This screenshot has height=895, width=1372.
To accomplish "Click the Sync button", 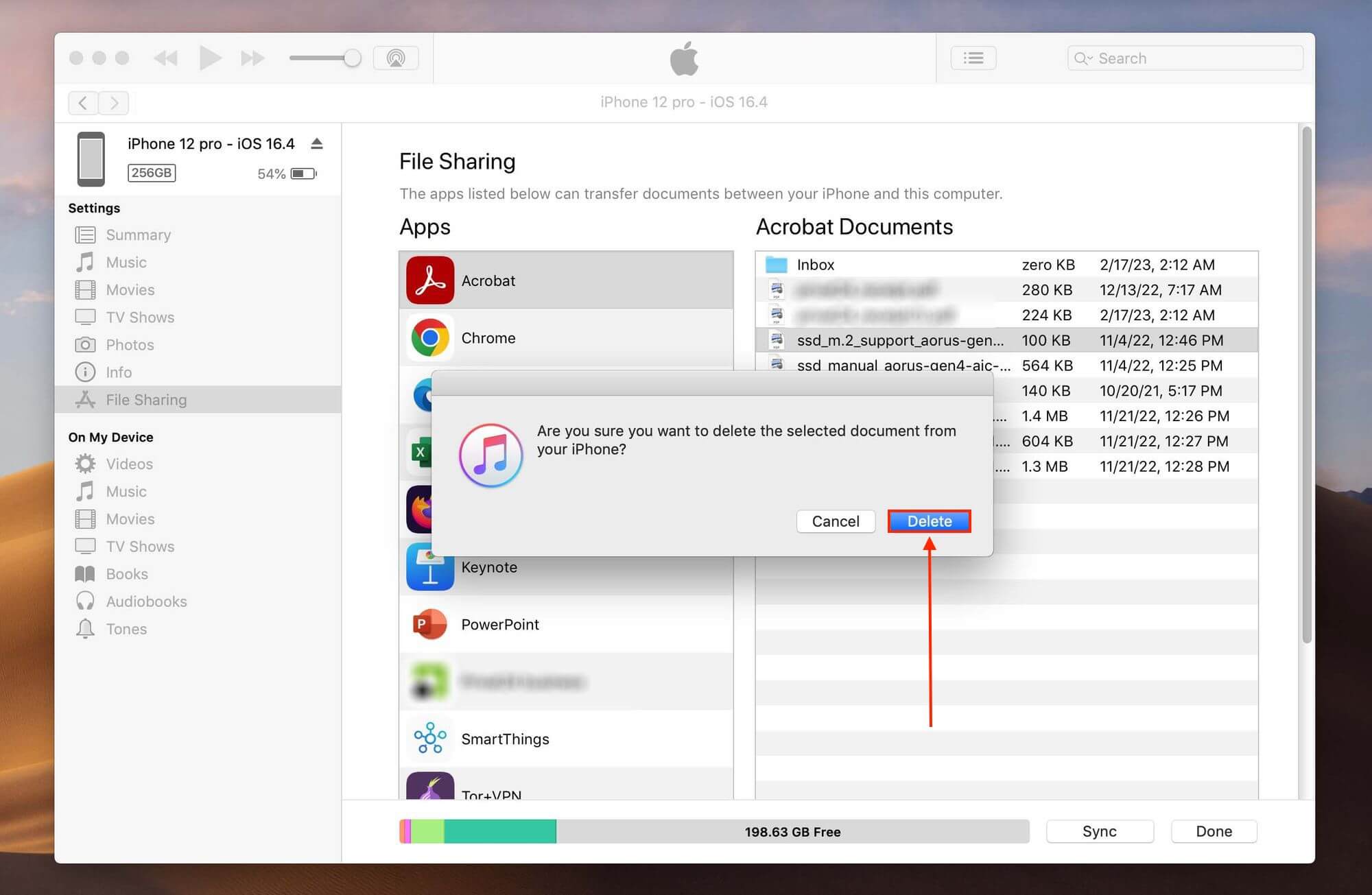I will [1100, 831].
